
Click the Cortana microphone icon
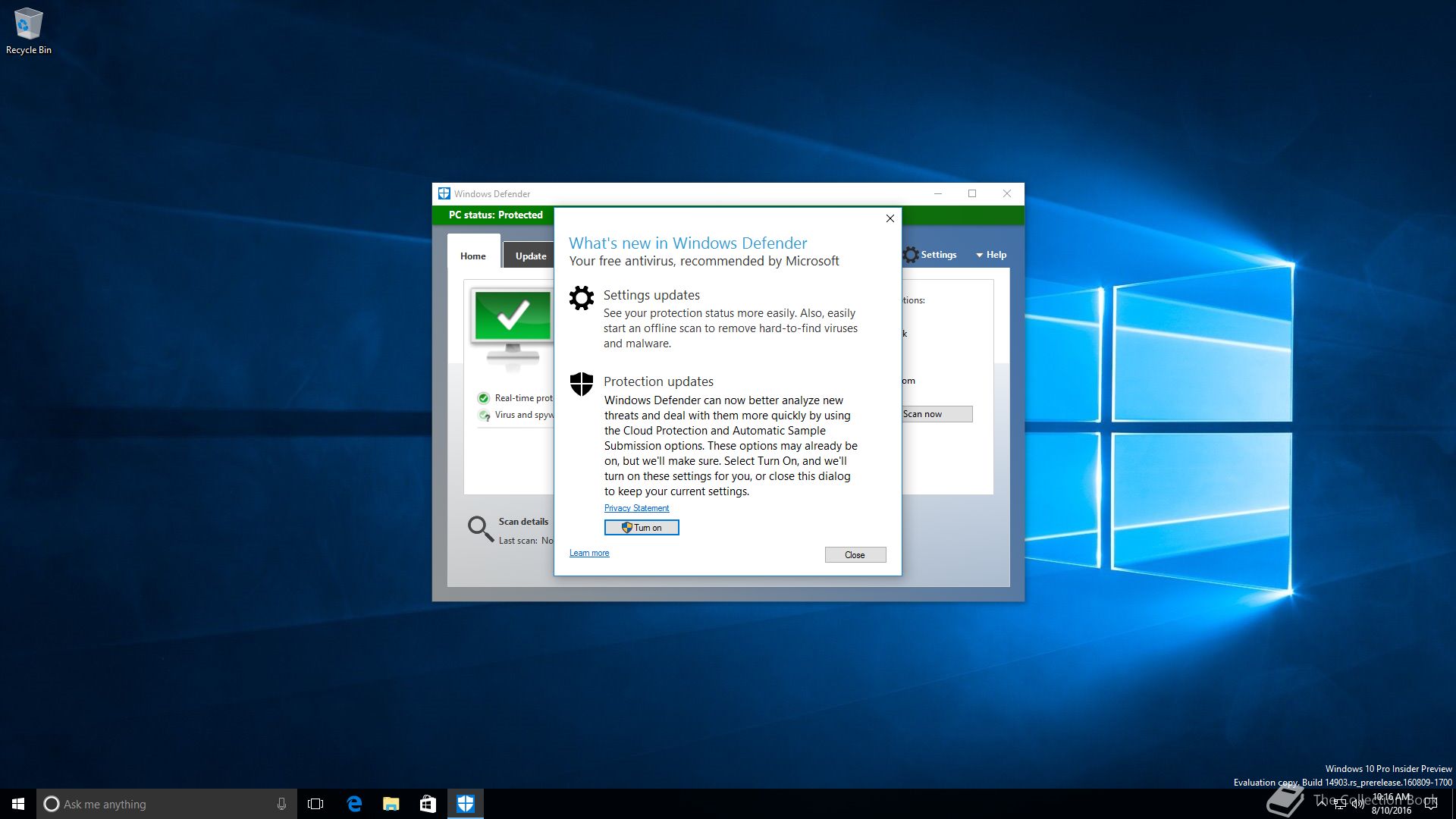tap(281, 804)
